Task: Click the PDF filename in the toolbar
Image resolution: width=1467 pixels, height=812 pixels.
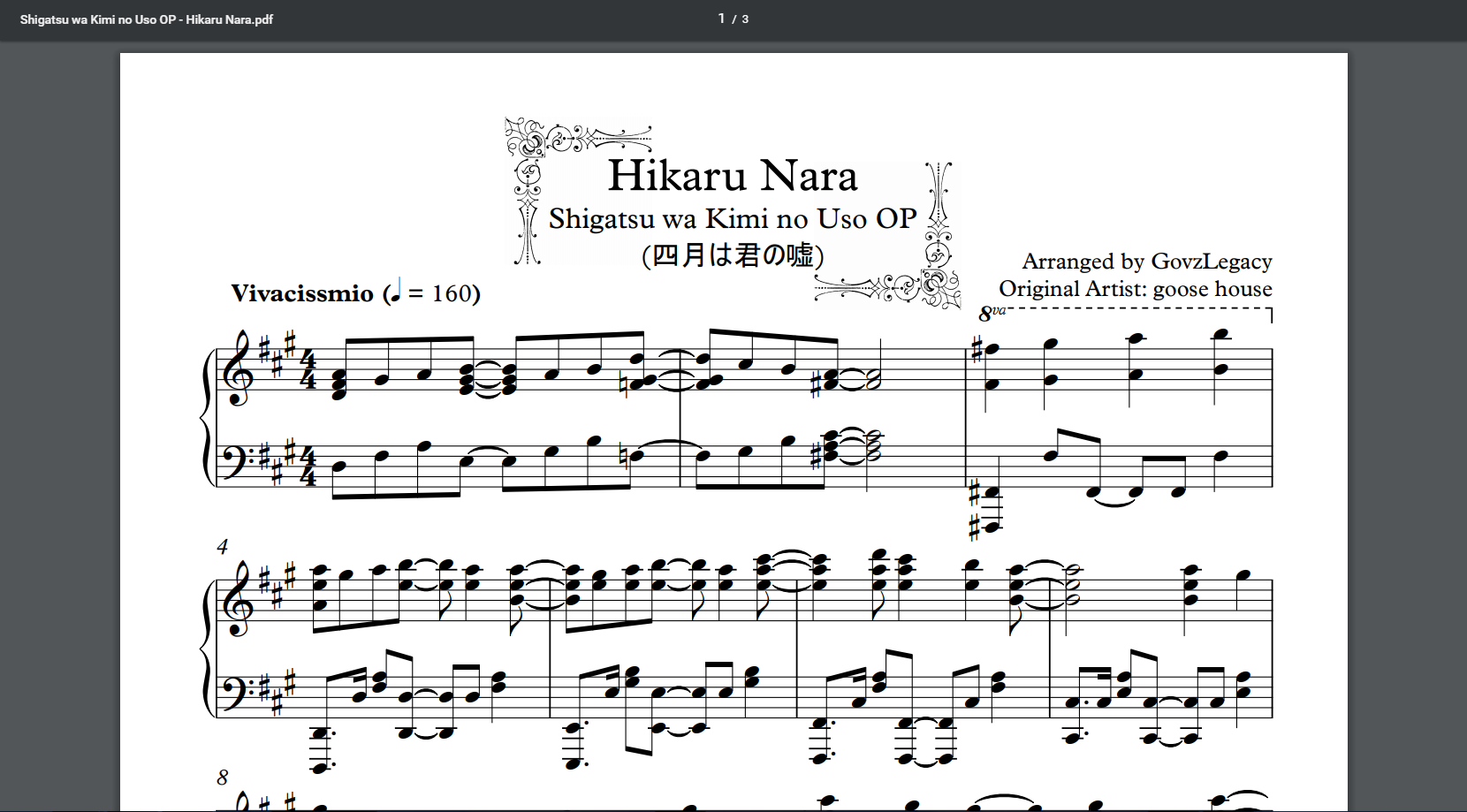Action: 147,19
